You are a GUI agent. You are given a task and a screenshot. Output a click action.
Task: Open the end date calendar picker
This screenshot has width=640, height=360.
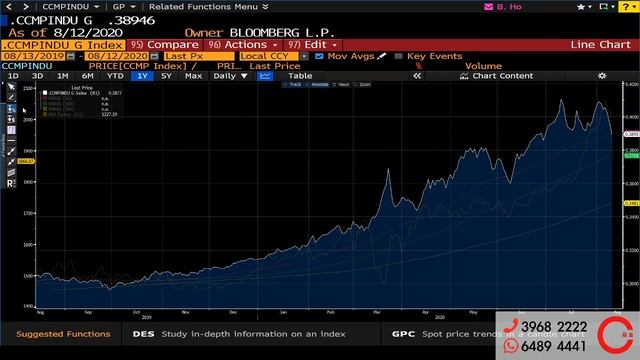[154, 56]
